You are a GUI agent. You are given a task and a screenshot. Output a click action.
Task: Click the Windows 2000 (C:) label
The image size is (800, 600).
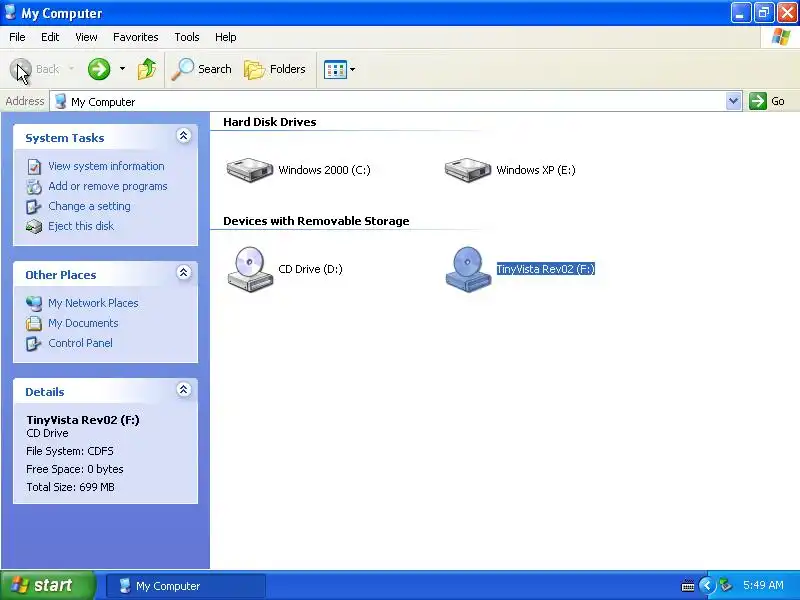coord(324,170)
